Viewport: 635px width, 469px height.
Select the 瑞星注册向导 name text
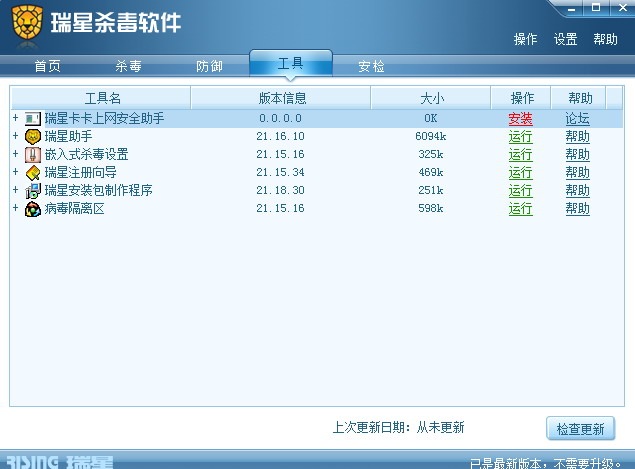[x=81, y=173]
